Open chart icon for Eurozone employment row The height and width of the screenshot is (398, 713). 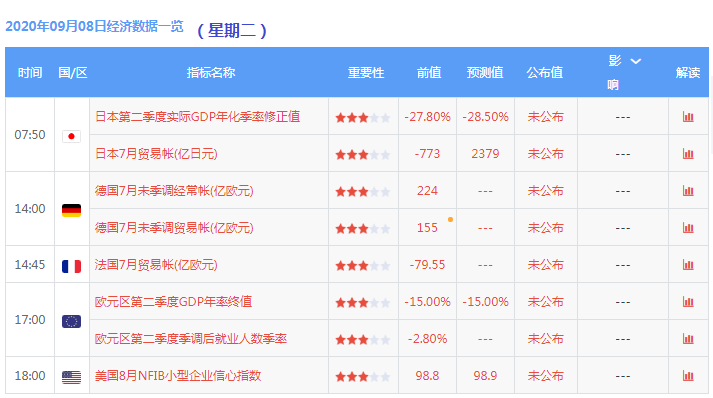click(x=688, y=339)
